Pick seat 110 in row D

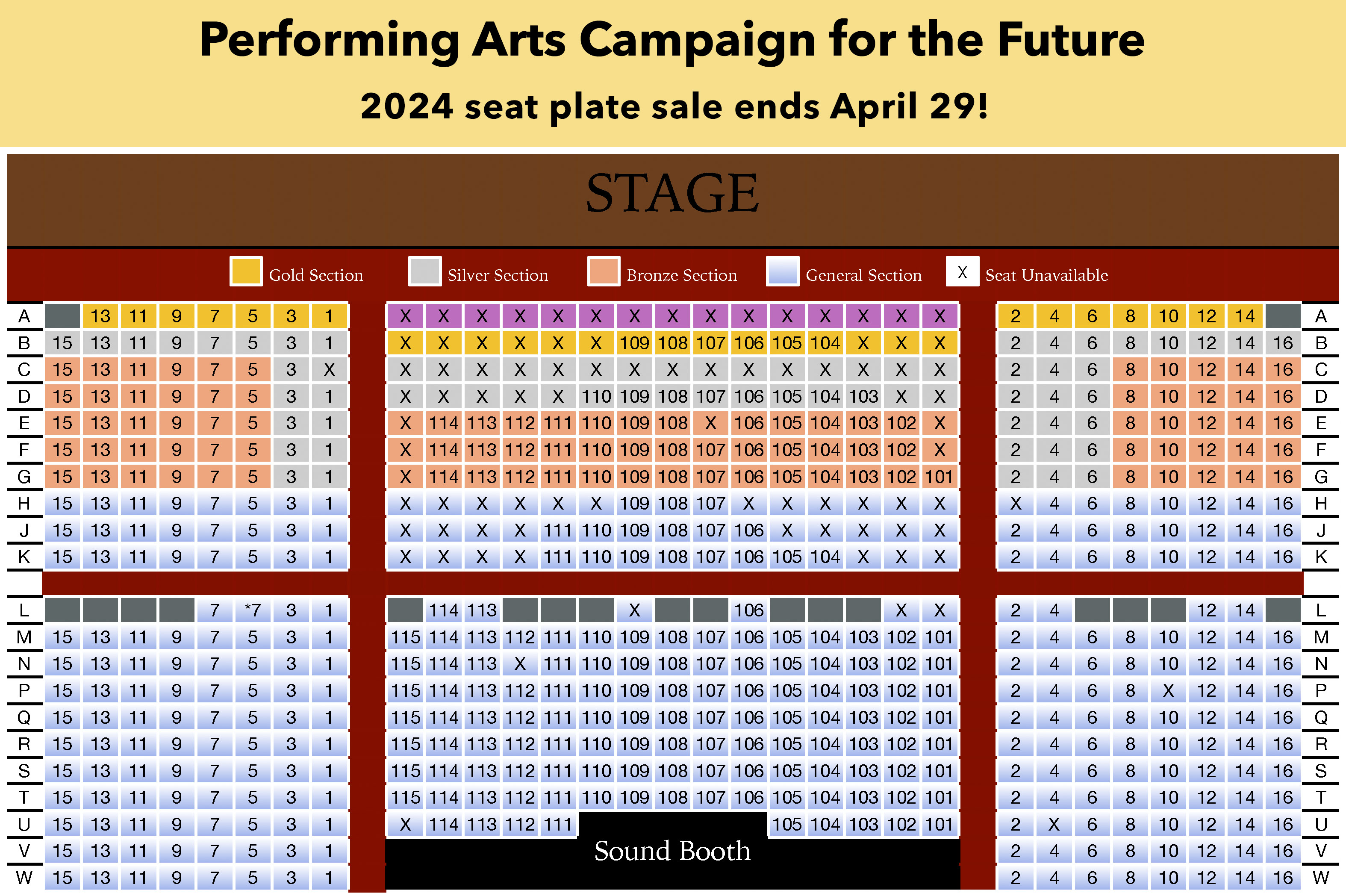coord(596,397)
